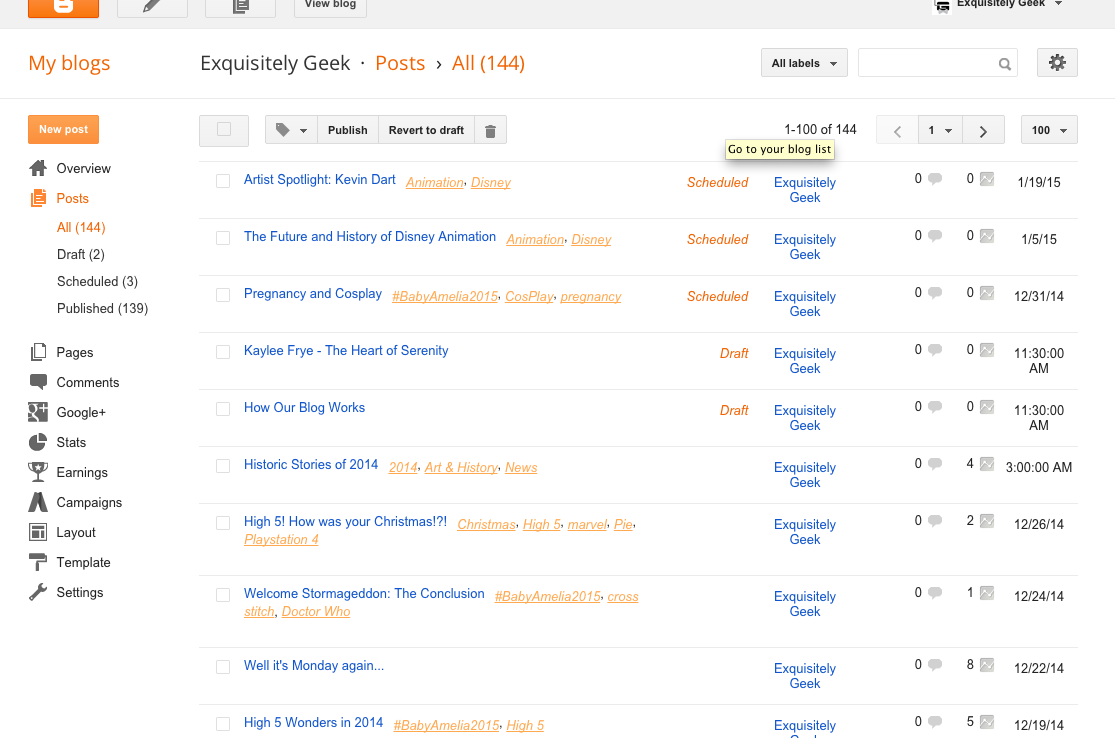Open the label tag button
Image resolution: width=1115 pixels, height=738 pixels.
[x=292, y=130]
